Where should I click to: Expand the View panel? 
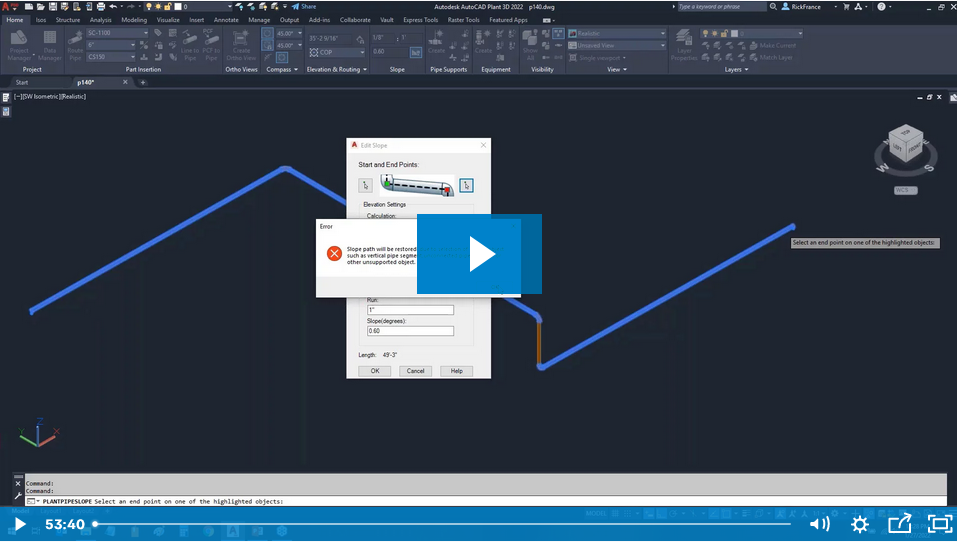click(616, 70)
